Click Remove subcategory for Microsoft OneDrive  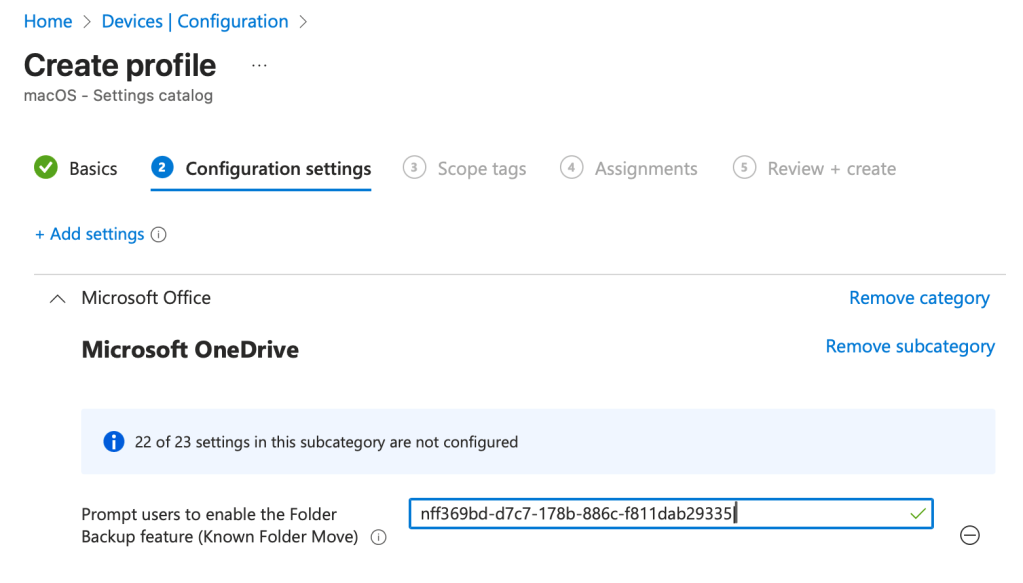[x=909, y=346]
